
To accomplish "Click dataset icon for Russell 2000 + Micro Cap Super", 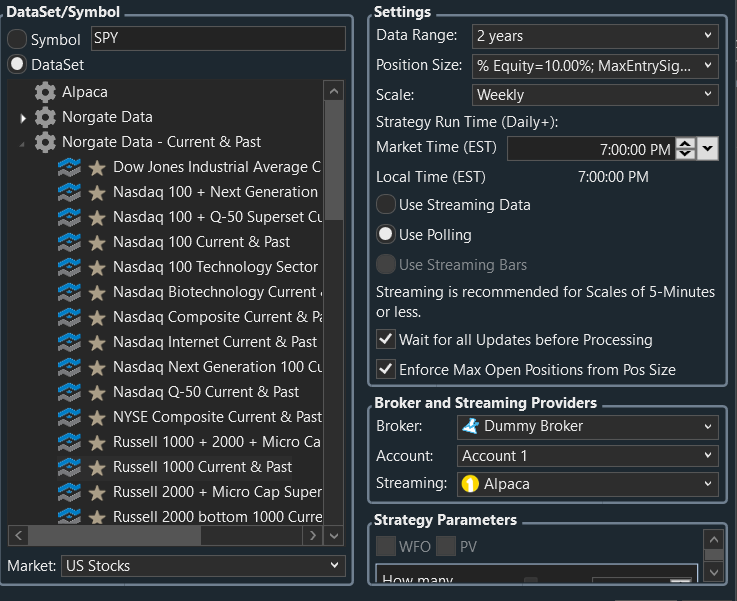I will point(69,492).
